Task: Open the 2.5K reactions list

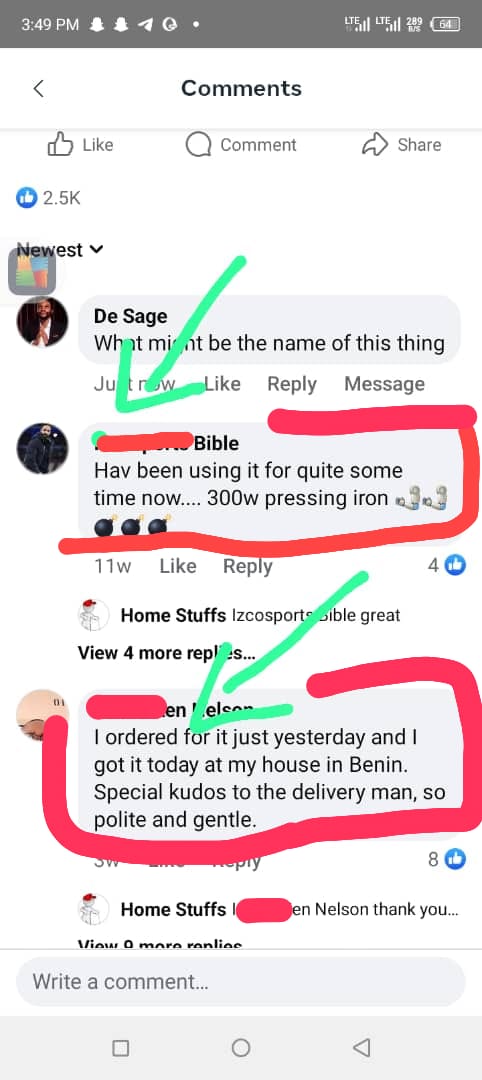Action: coord(48,198)
